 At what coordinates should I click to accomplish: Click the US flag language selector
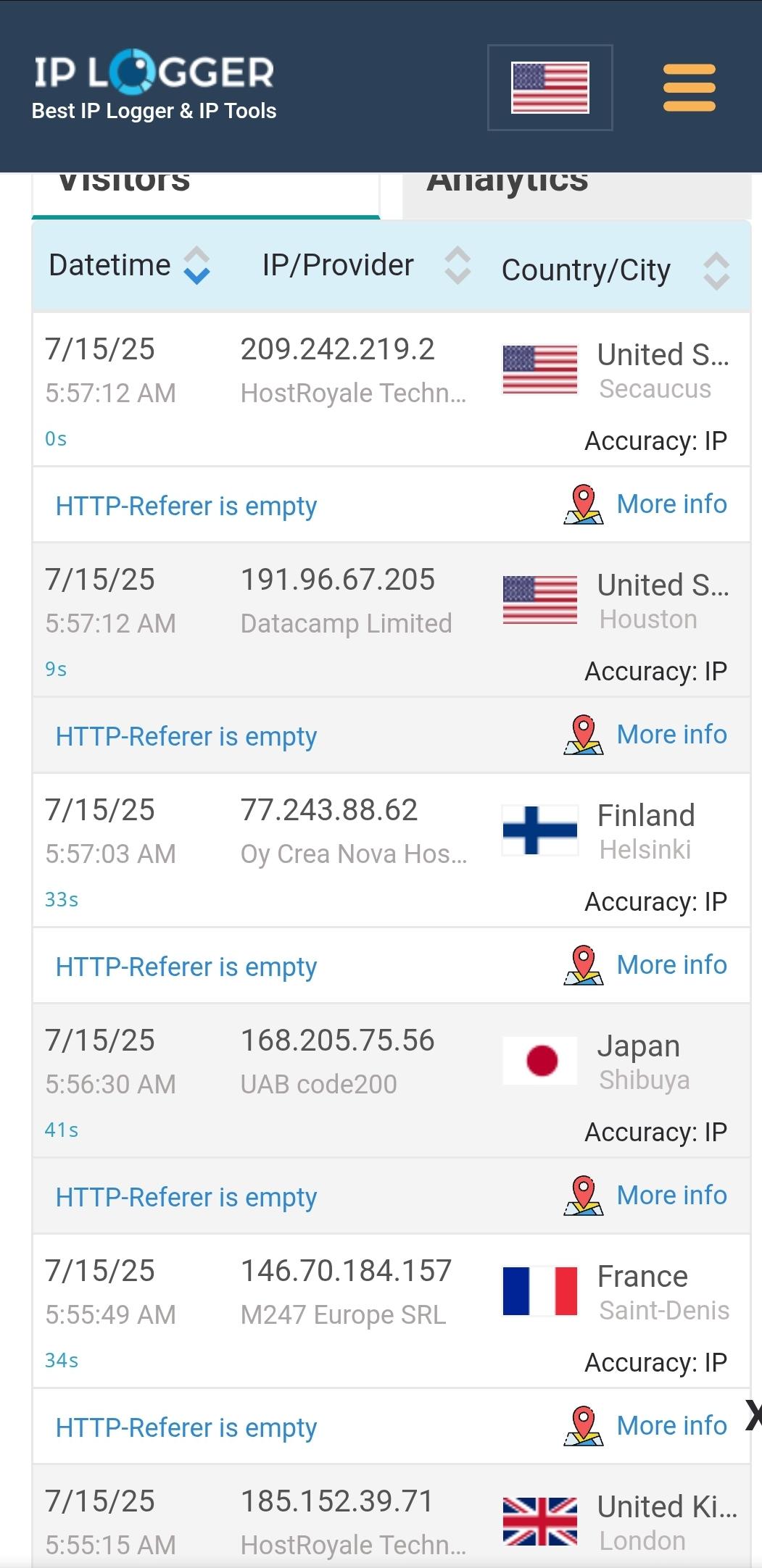point(550,88)
